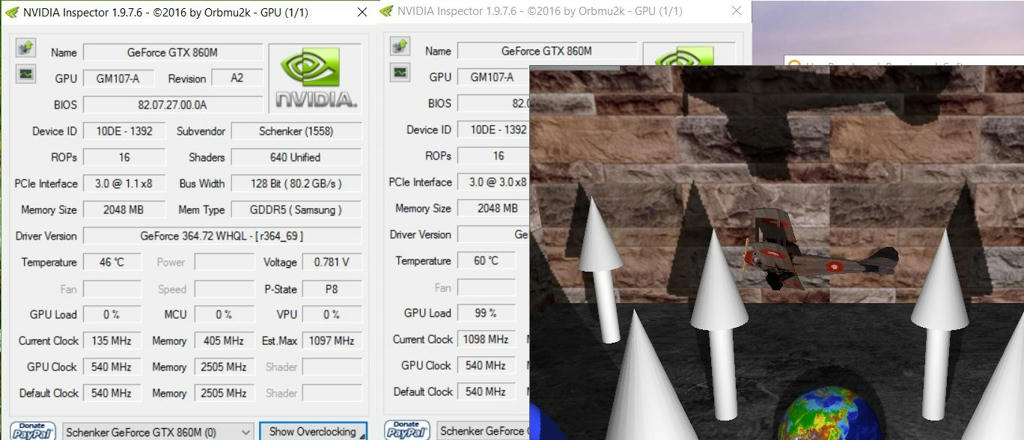
Task: Click the P-State value P8
Action: [332, 289]
